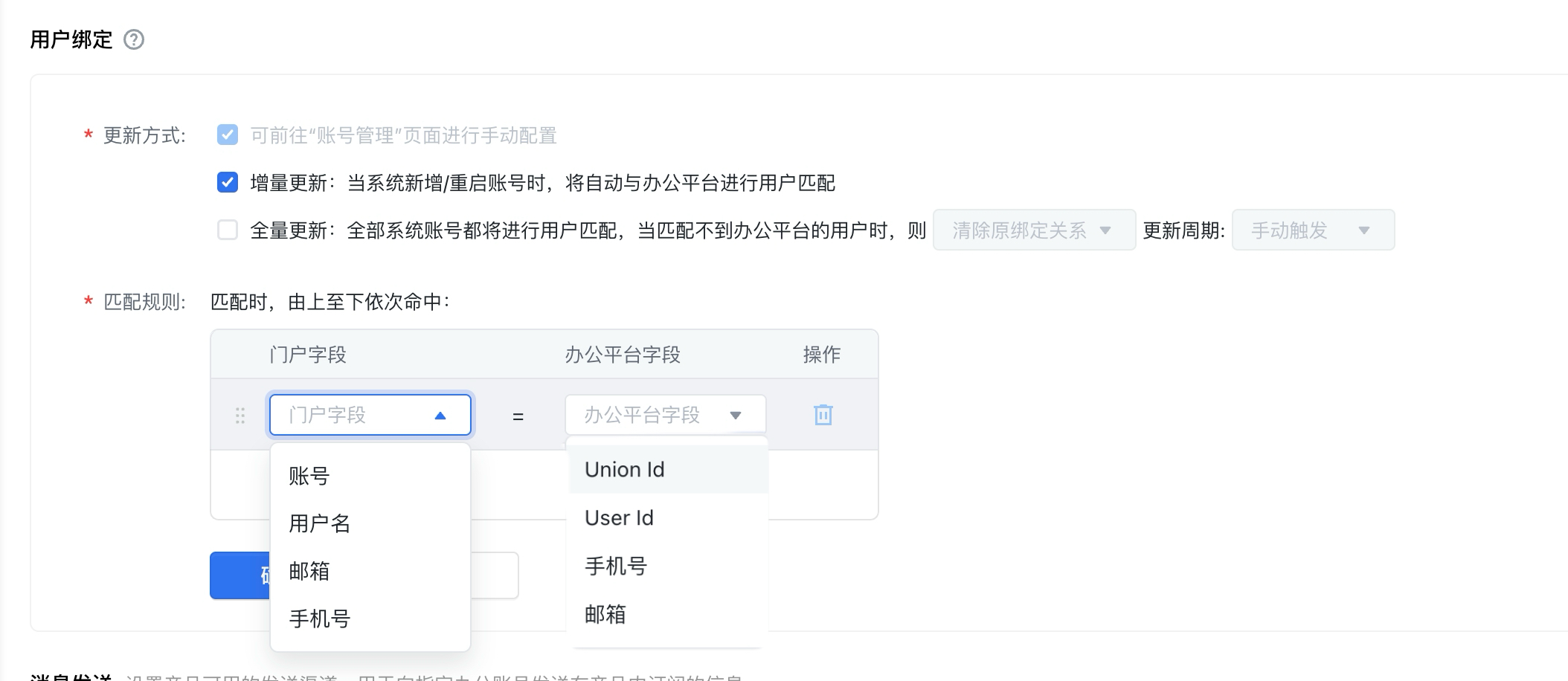This screenshot has height=681, width=1568.
Task: Pick 邮箱 in office platform field list
Action: click(x=667, y=615)
